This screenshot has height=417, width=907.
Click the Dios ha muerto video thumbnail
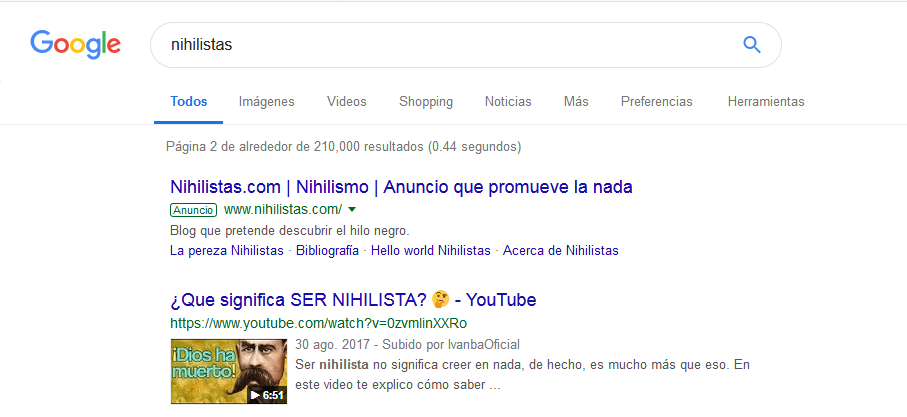tap(228, 371)
